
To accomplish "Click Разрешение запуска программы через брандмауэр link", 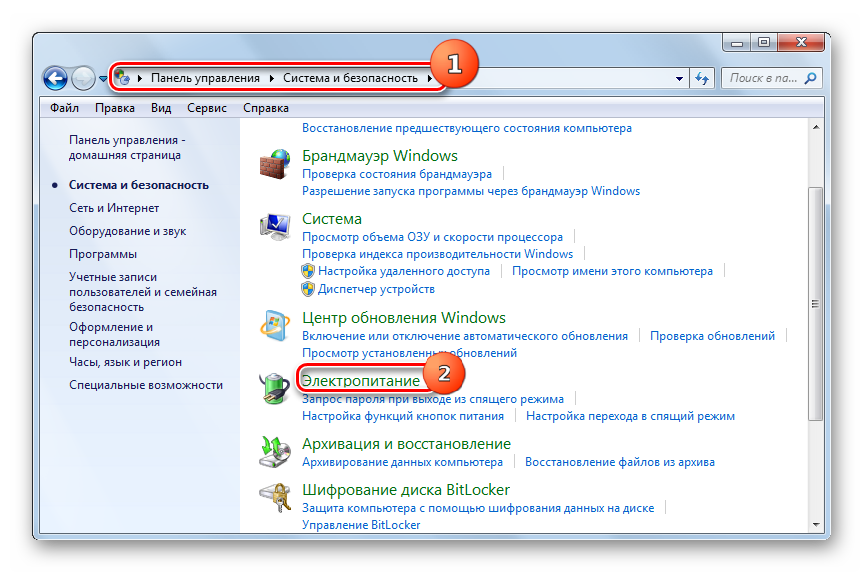I will (471, 191).
